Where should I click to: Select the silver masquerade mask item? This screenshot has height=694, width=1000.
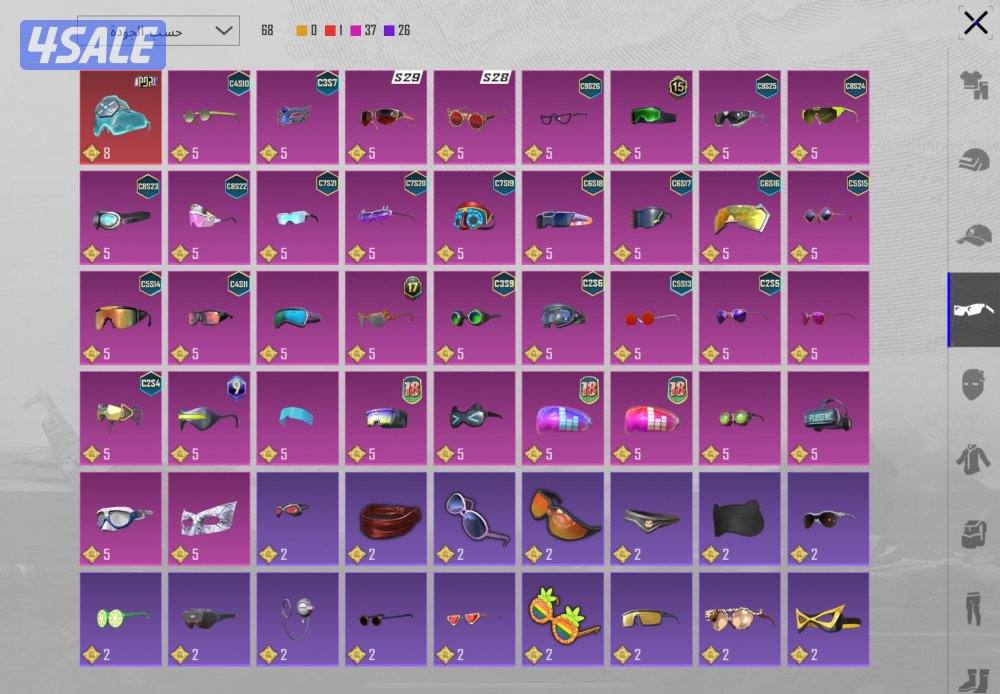208,518
